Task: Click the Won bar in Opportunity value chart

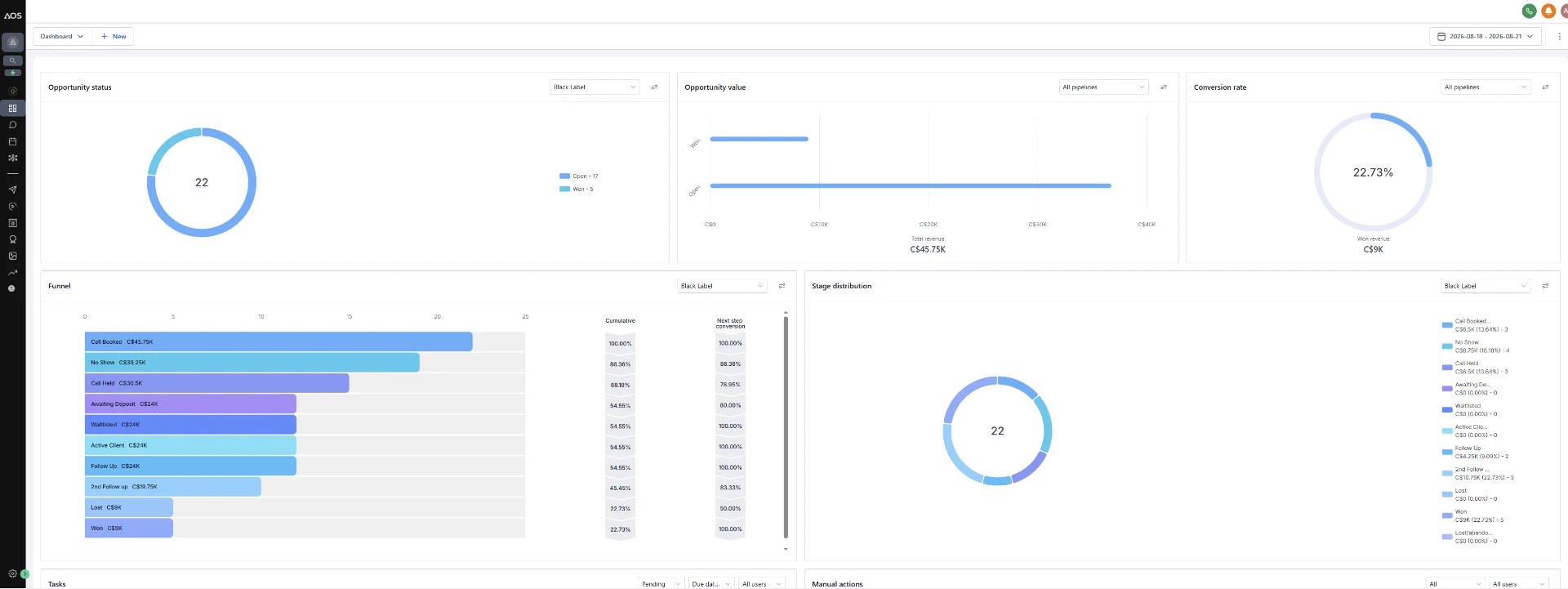Action: (759, 139)
